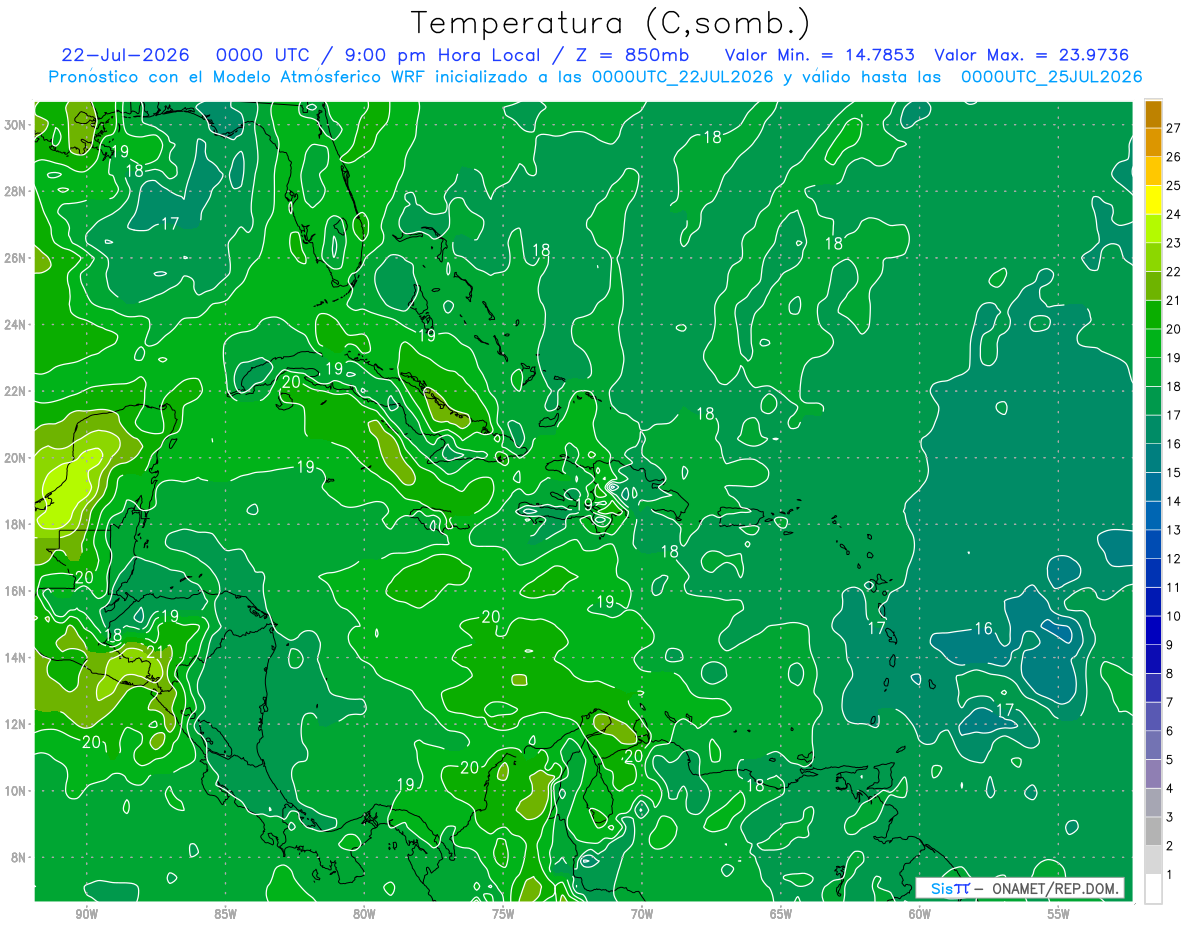Click the '10' label on the color scale
The width and height of the screenshot is (1200, 927).
coord(1174,616)
